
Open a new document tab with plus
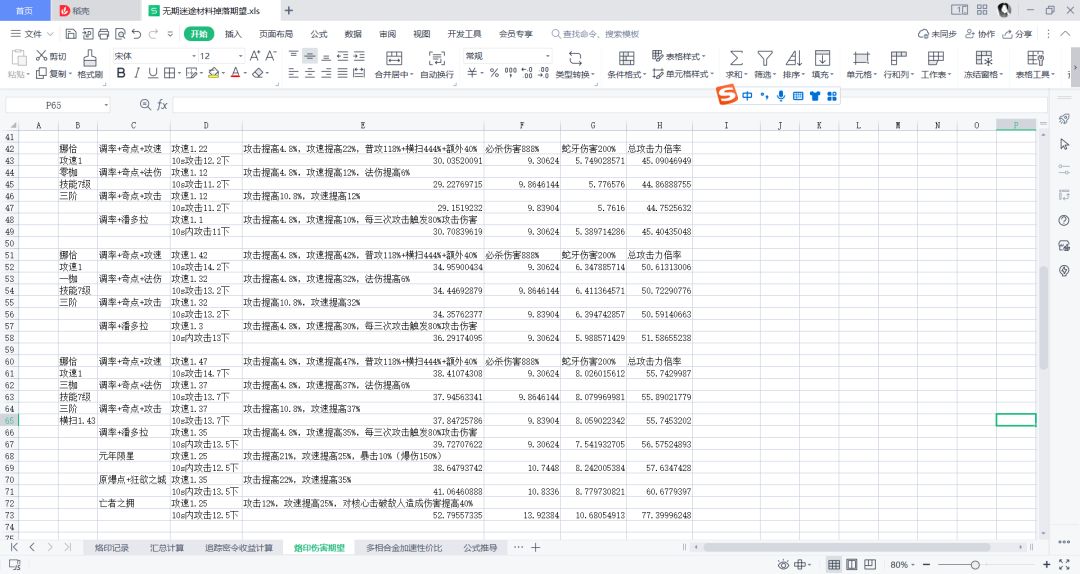[289, 10]
